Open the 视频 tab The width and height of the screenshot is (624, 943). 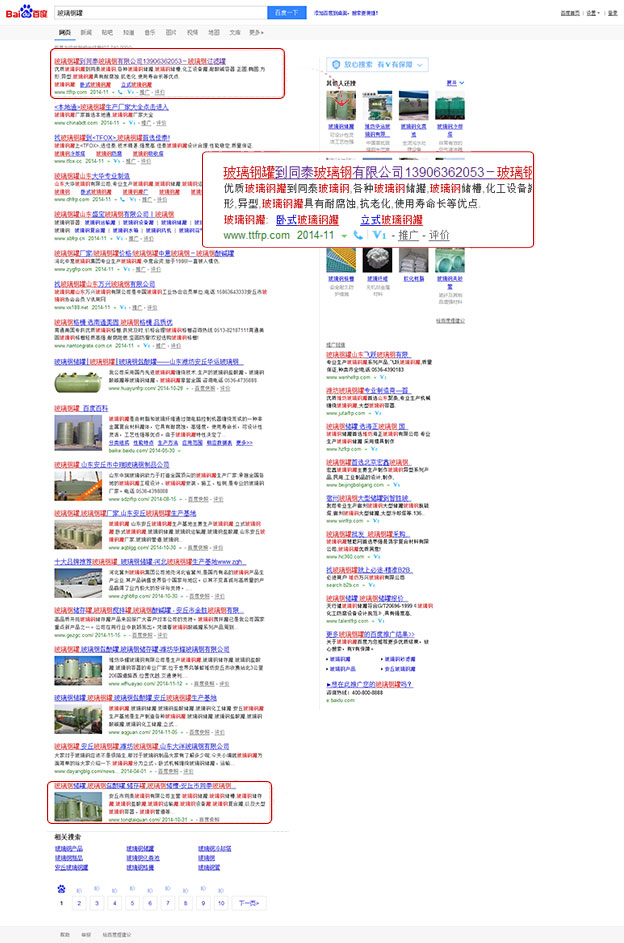(192, 32)
